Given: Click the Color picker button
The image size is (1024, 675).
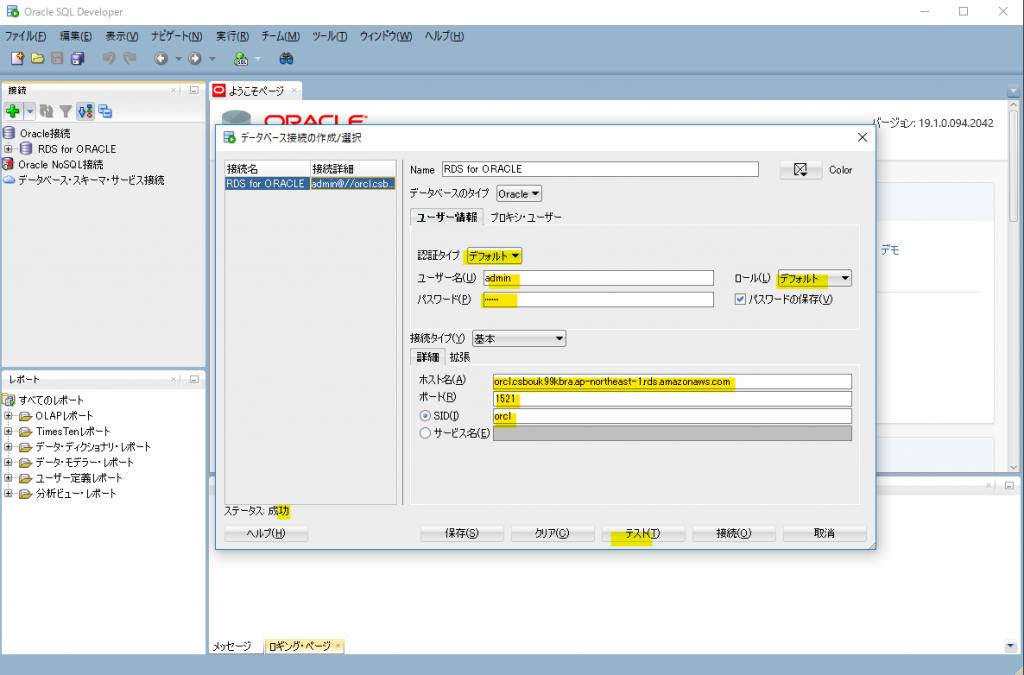Looking at the screenshot, I should (x=800, y=170).
